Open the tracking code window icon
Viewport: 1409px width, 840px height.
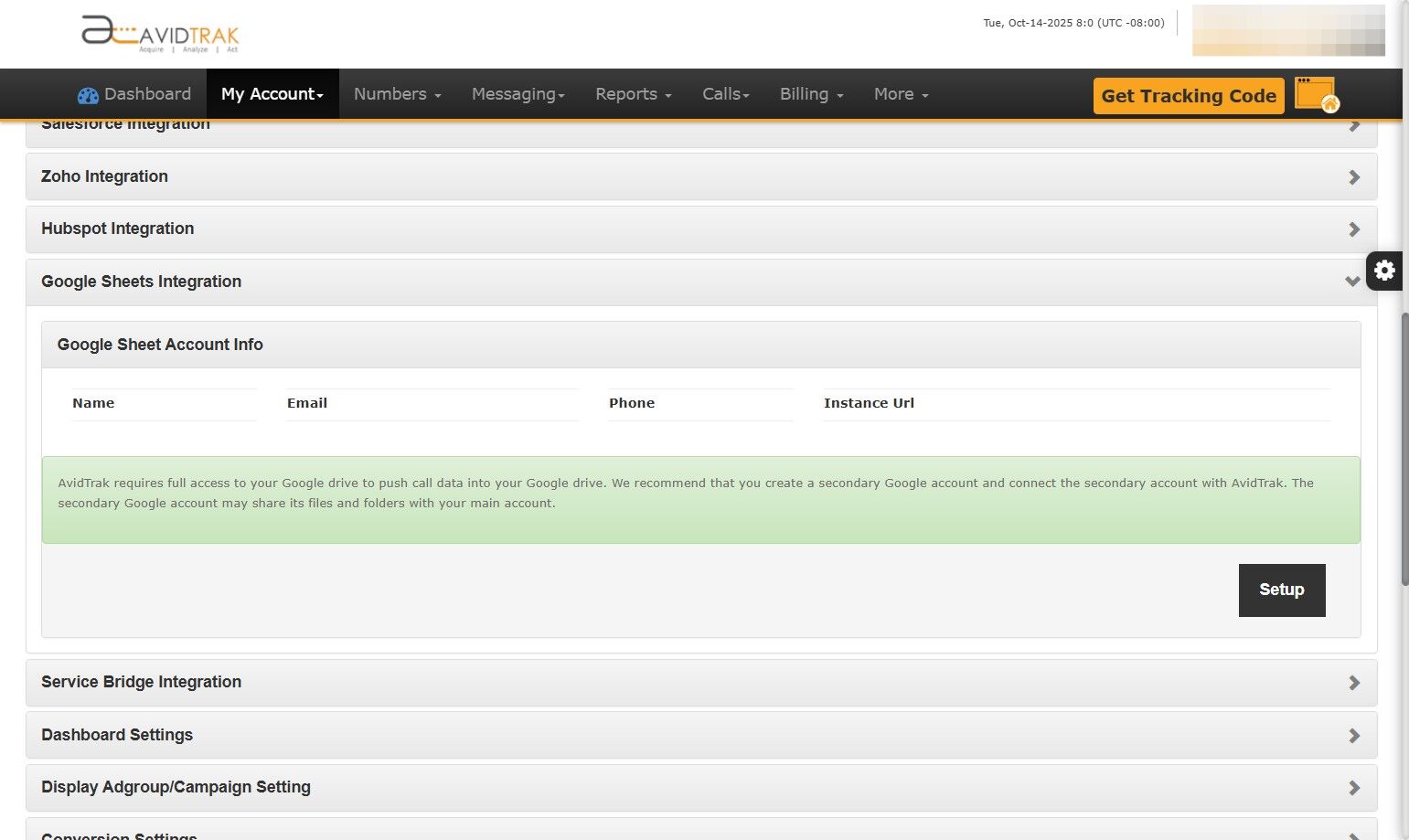click(1317, 95)
